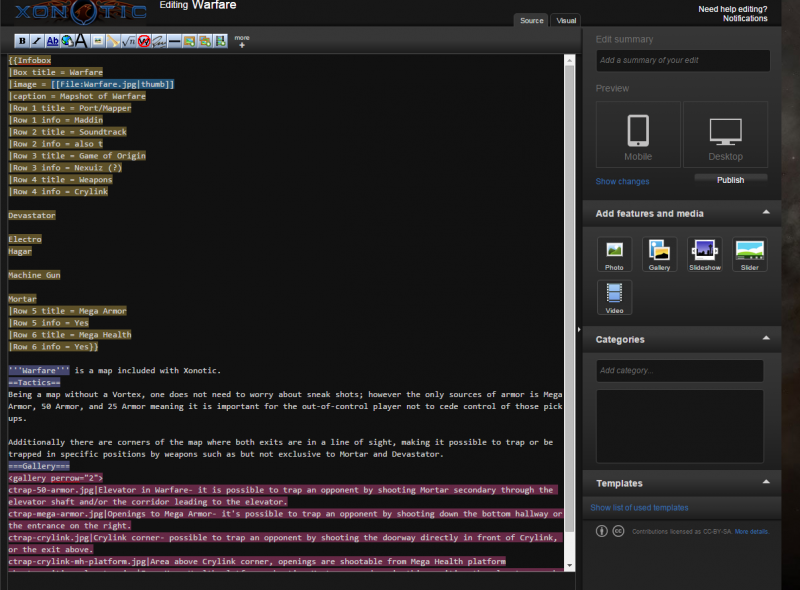Switch to the Source editor tab
The width and height of the screenshot is (800, 590).
[531, 20]
